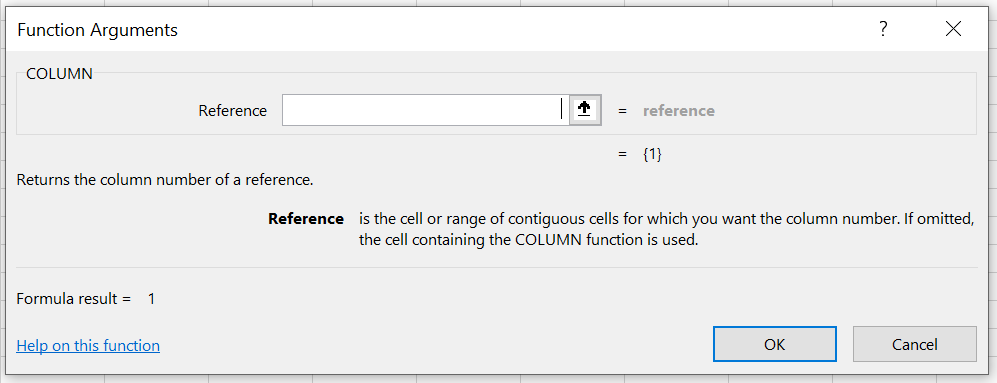Click the spreadsheet grid visible above the dialog
This screenshot has width=997, height=383.
[498, 3]
